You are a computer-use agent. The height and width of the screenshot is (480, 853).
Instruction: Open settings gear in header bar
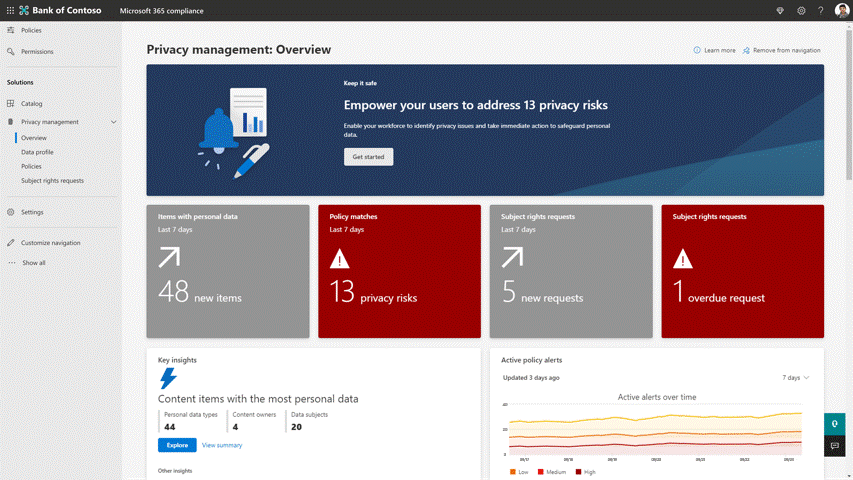tap(801, 10)
